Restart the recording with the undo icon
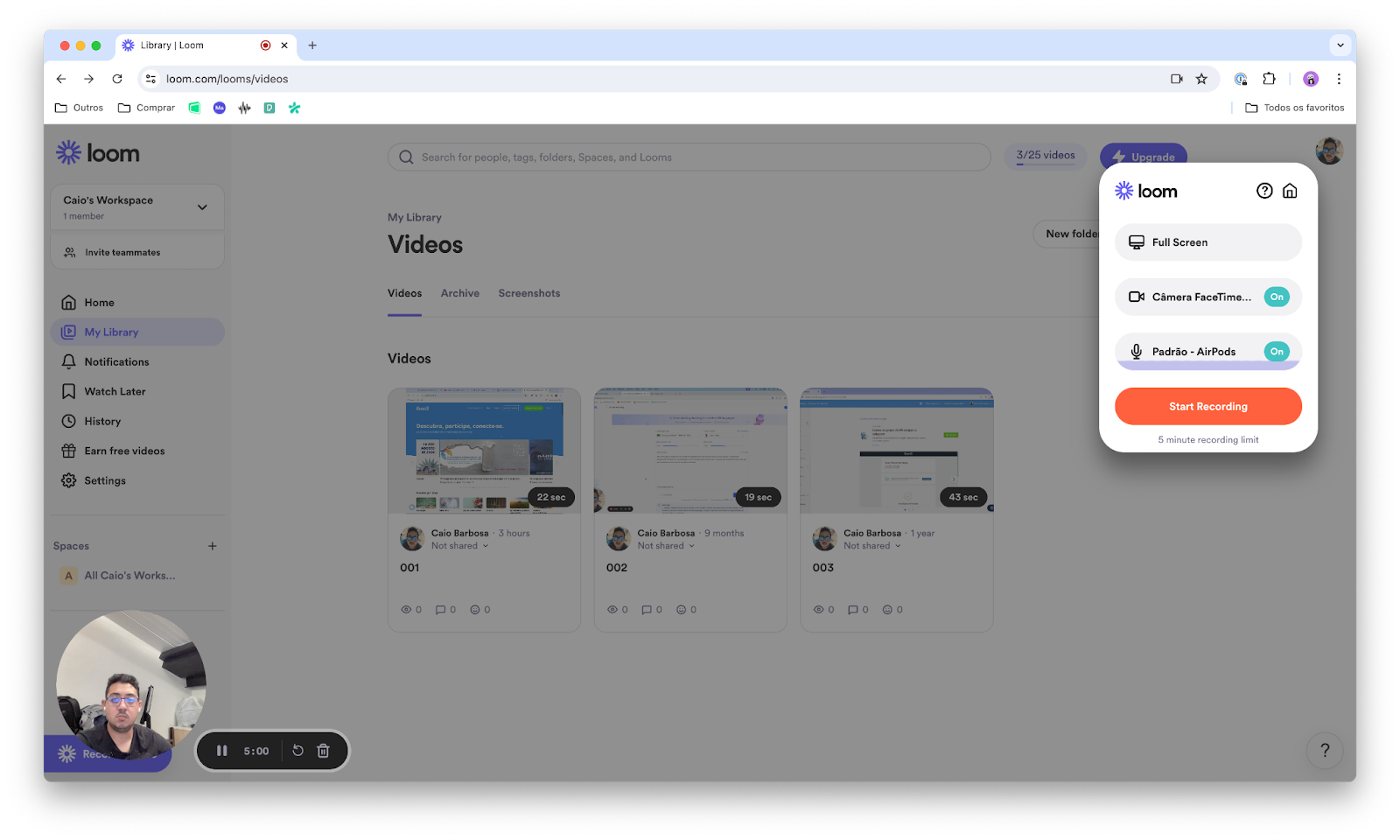This screenshot has width=1400, height=840. (x=297, y=751)
